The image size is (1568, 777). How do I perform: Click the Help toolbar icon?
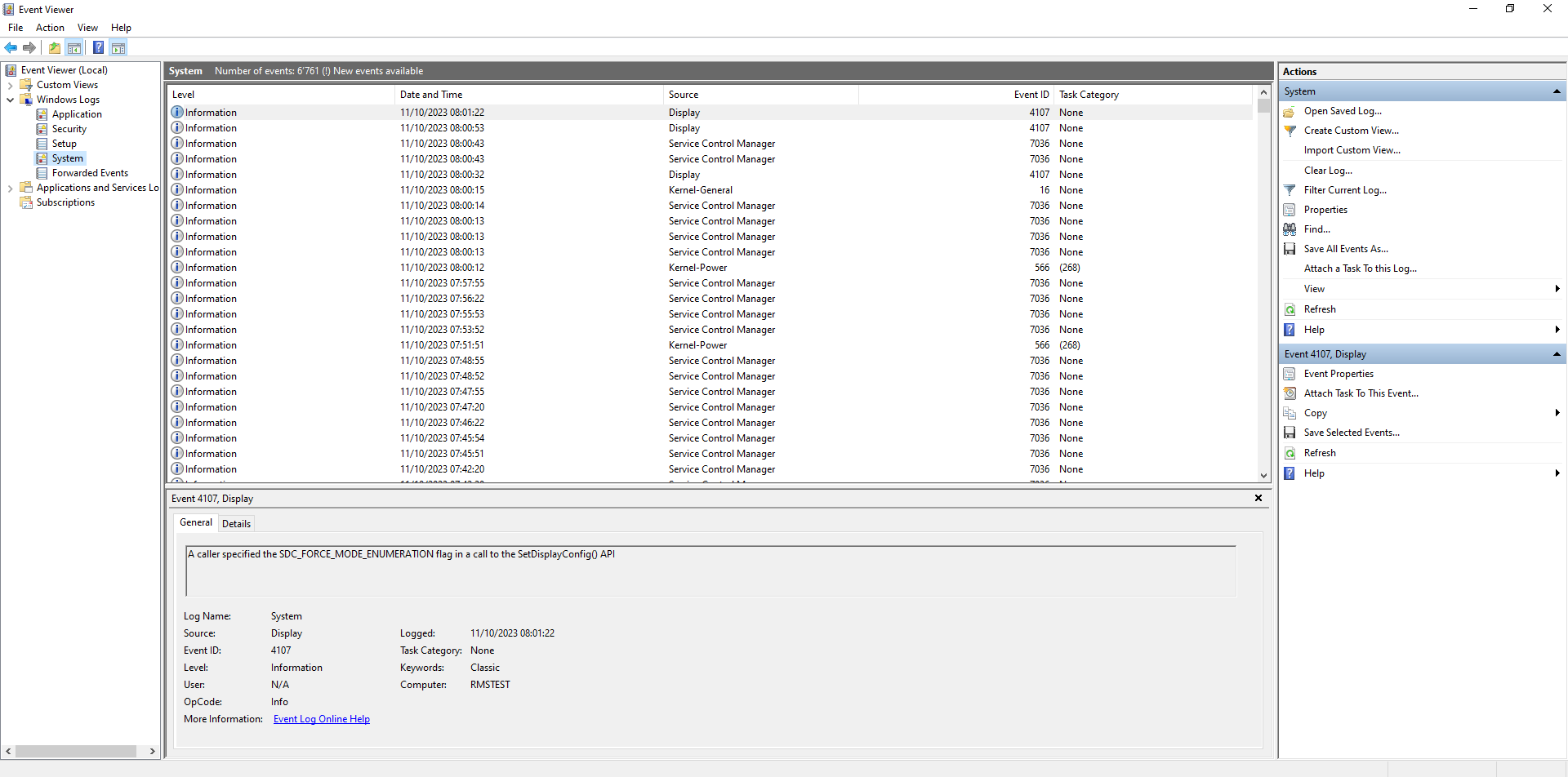[98, 47]
